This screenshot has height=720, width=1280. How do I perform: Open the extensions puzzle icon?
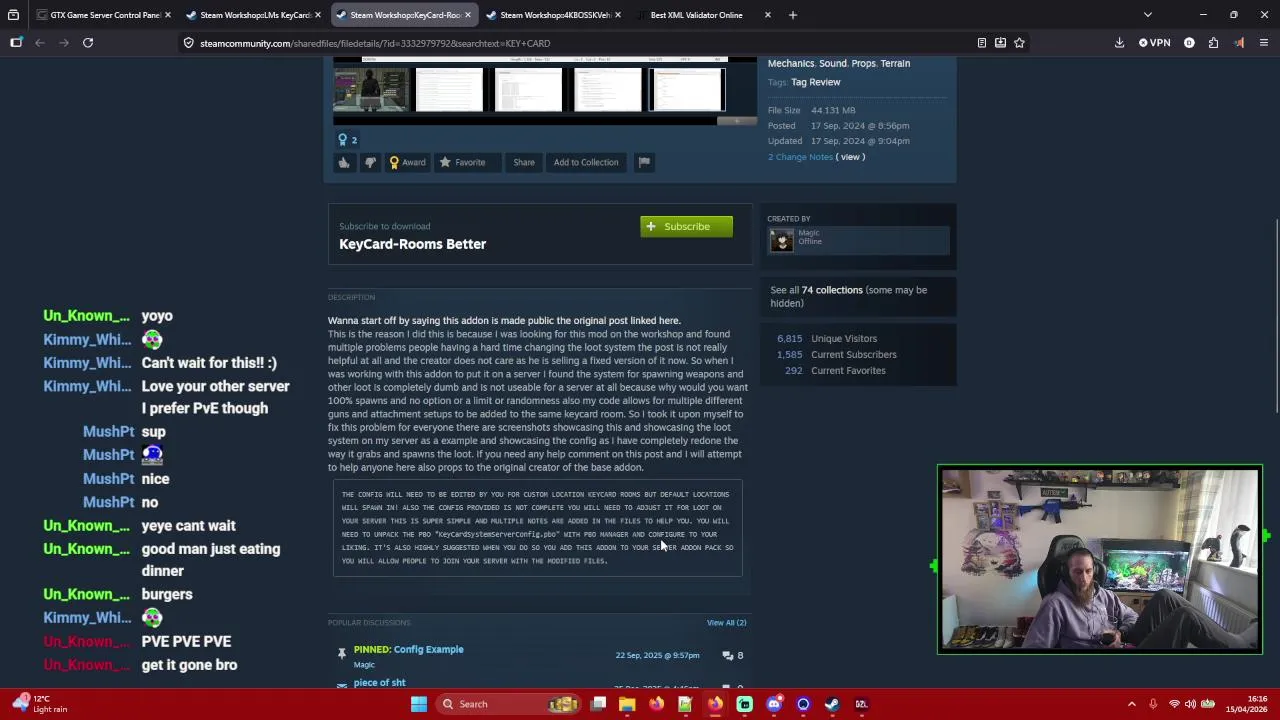[x=1213, y=43]
